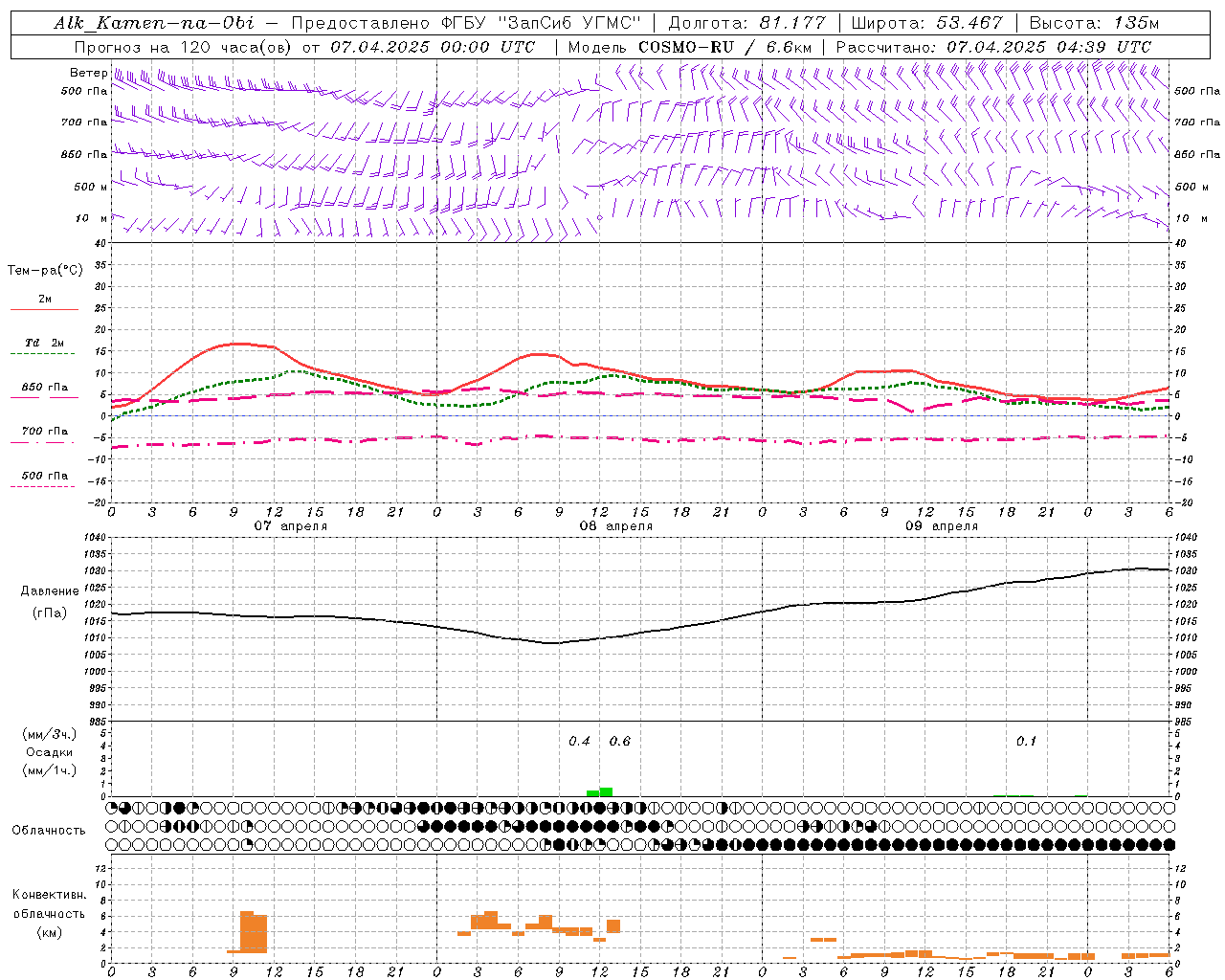Click the calculated time 04:39 UTC
This screenshot has width=1225, height=980.
1103,47
